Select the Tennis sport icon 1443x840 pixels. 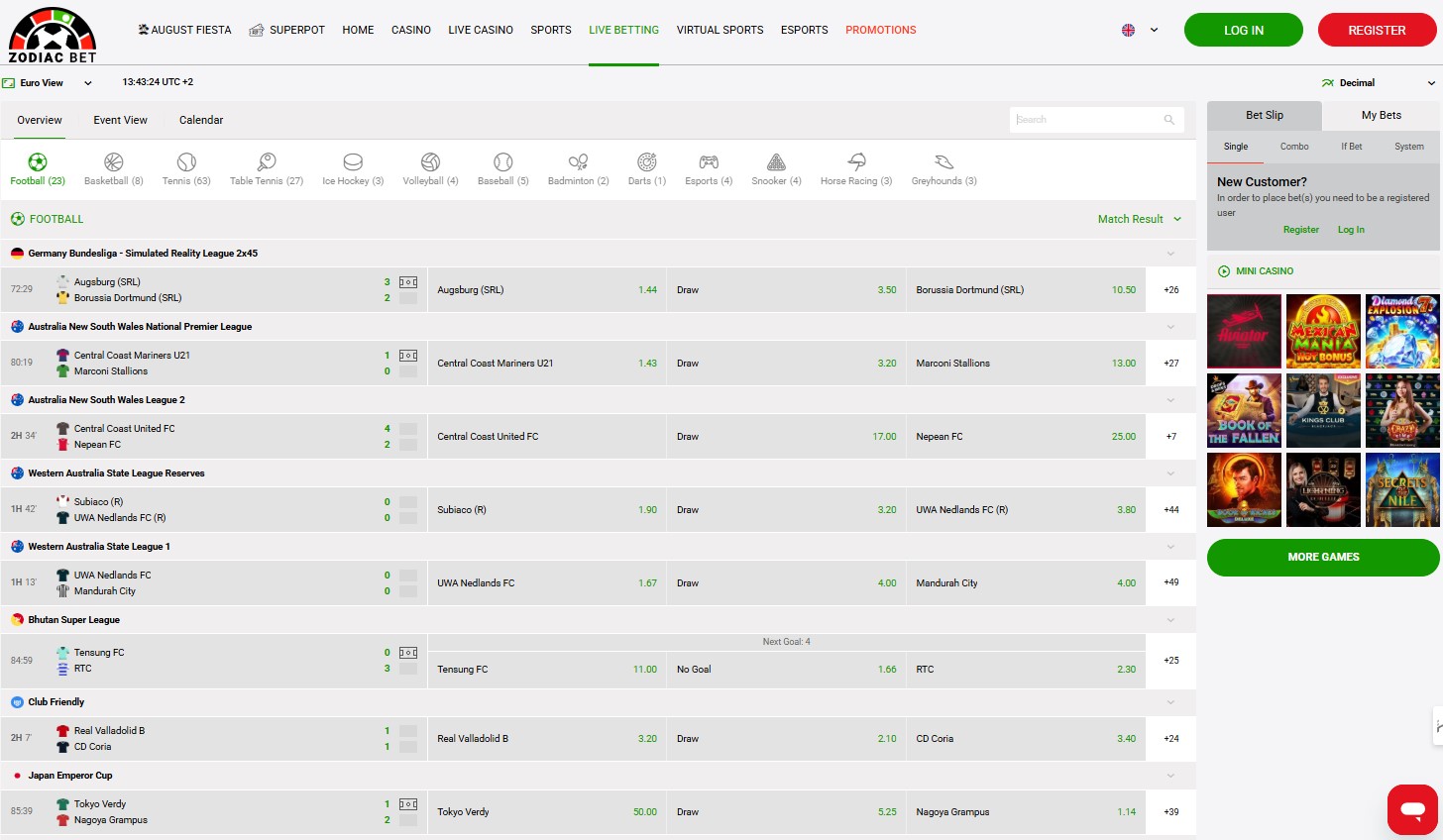pos(186,162)
